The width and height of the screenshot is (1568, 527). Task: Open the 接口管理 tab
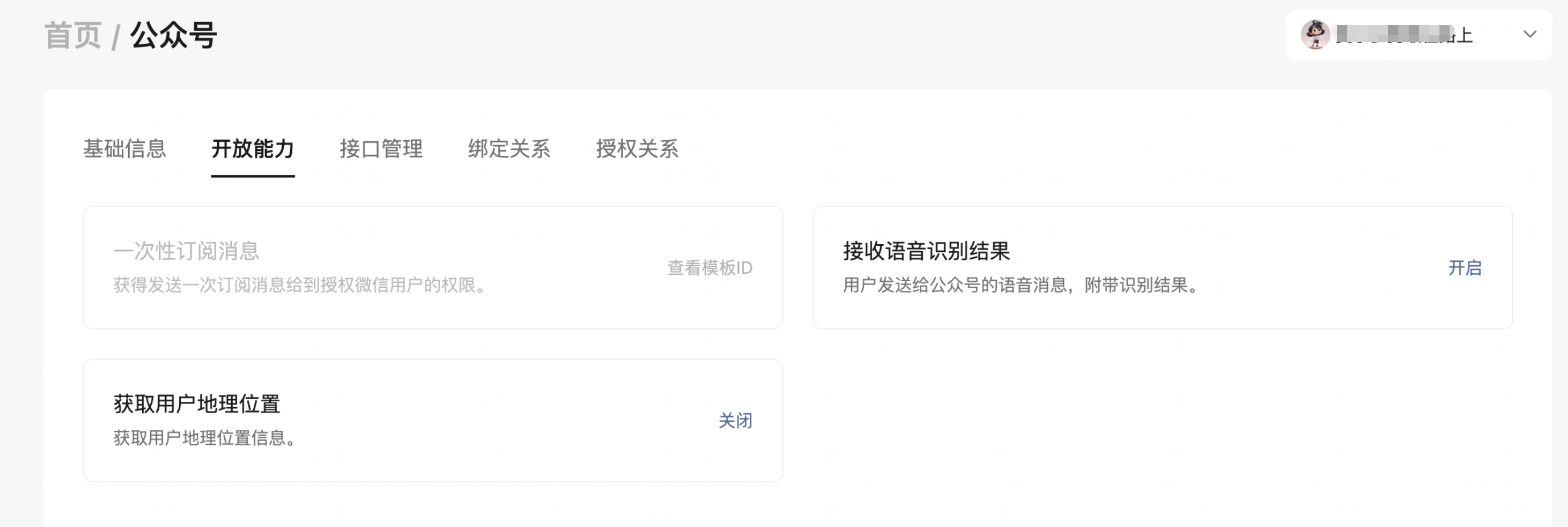pyautogui.click(x=381, y=149)
